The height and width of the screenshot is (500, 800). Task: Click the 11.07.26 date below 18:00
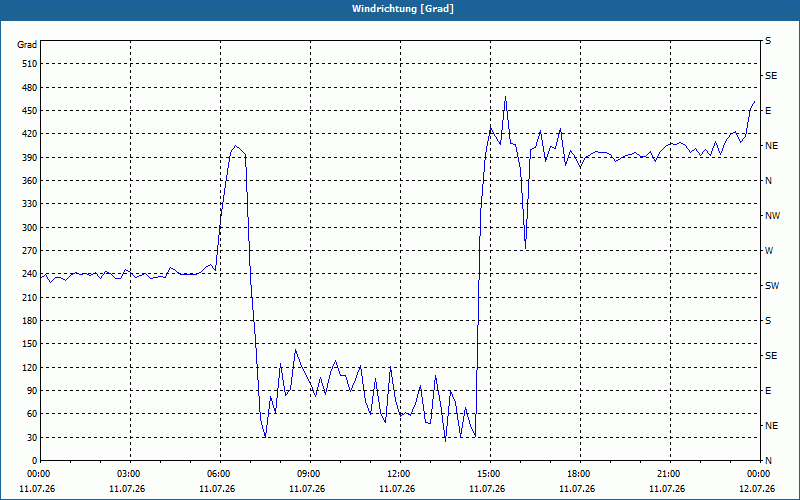pyautogui.click(x=577, y=489)
